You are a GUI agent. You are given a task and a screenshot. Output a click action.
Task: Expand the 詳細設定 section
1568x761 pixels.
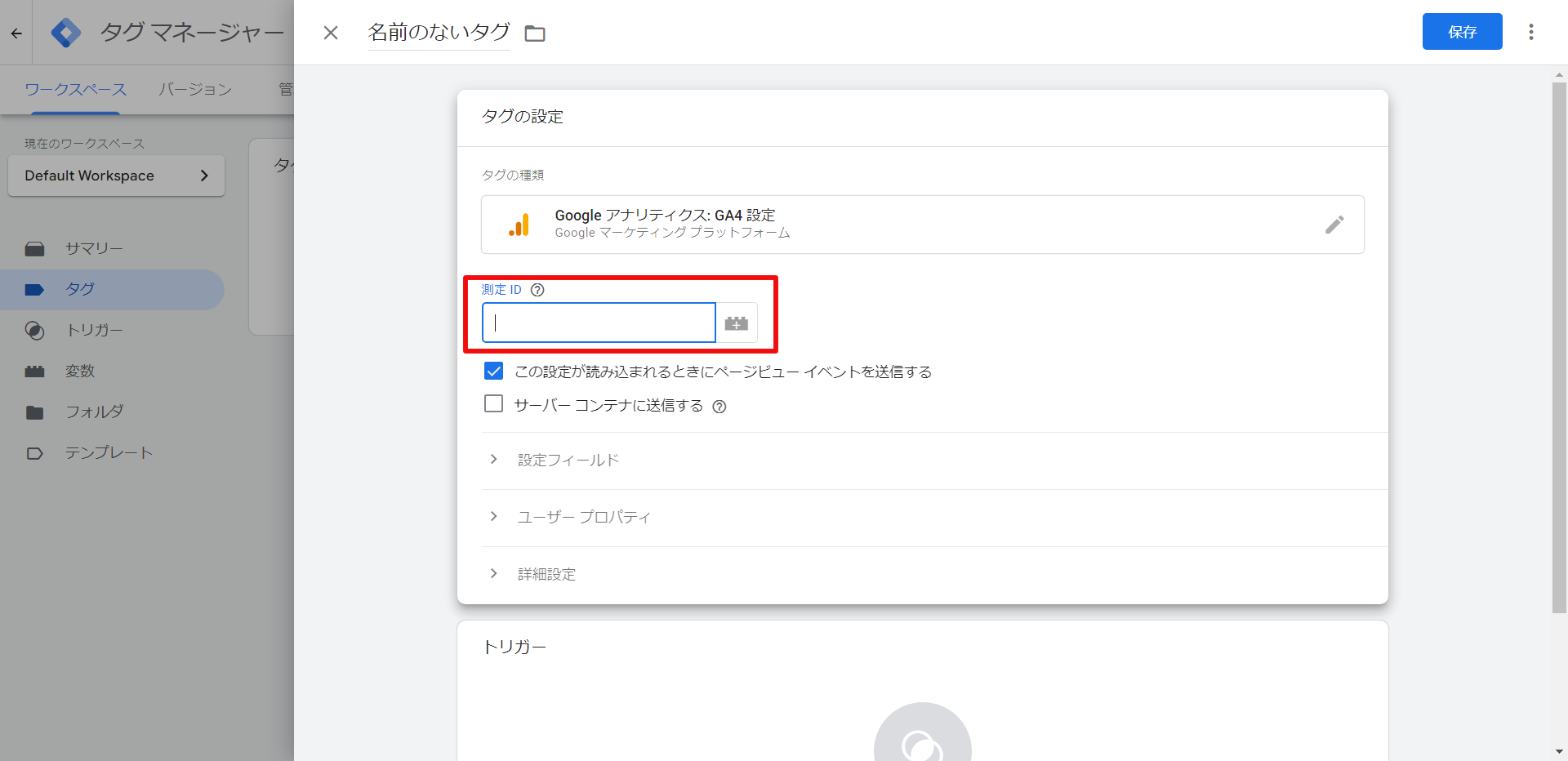pyautogui.click(x=546, y=575)
